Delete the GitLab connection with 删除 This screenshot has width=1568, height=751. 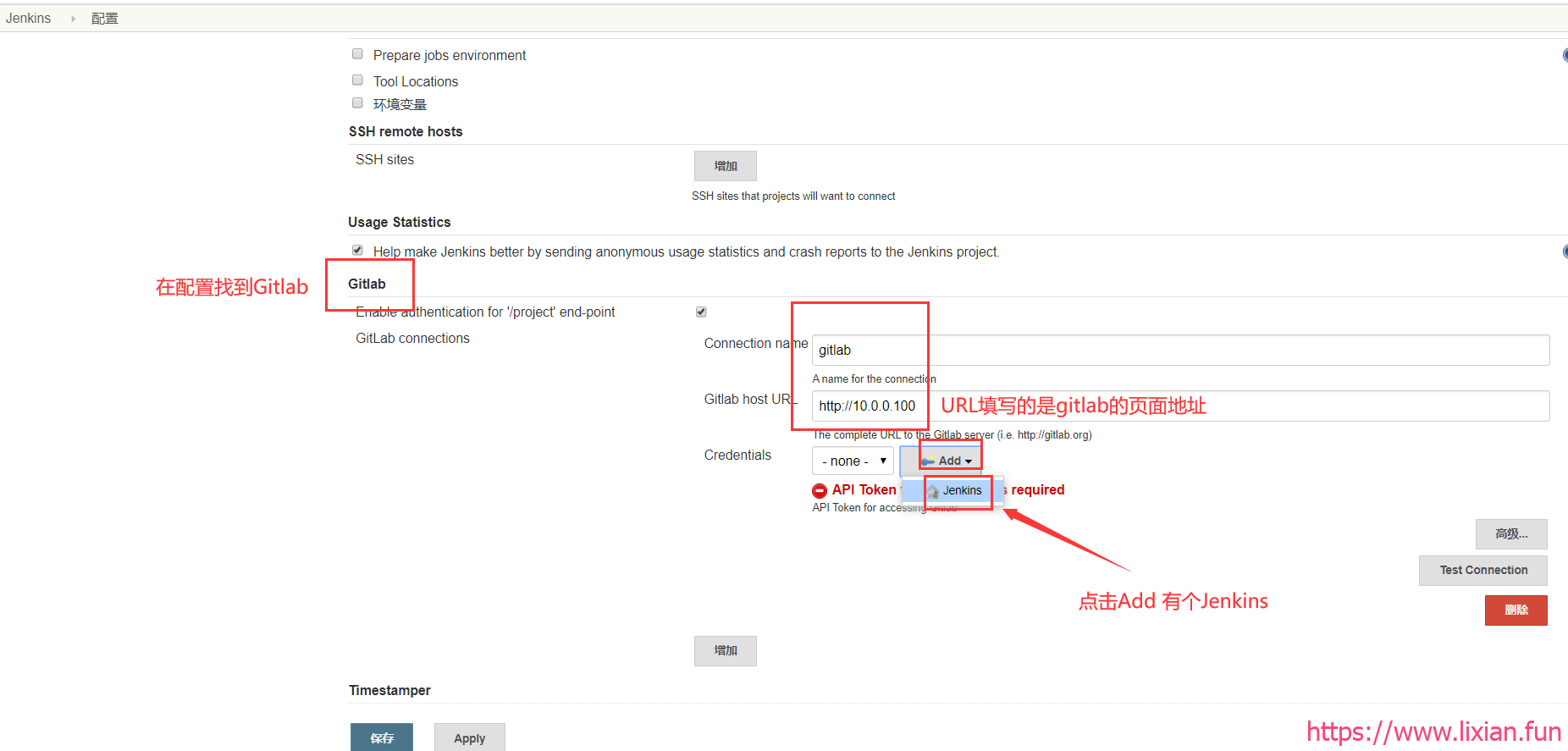(x=1516, y=610)
